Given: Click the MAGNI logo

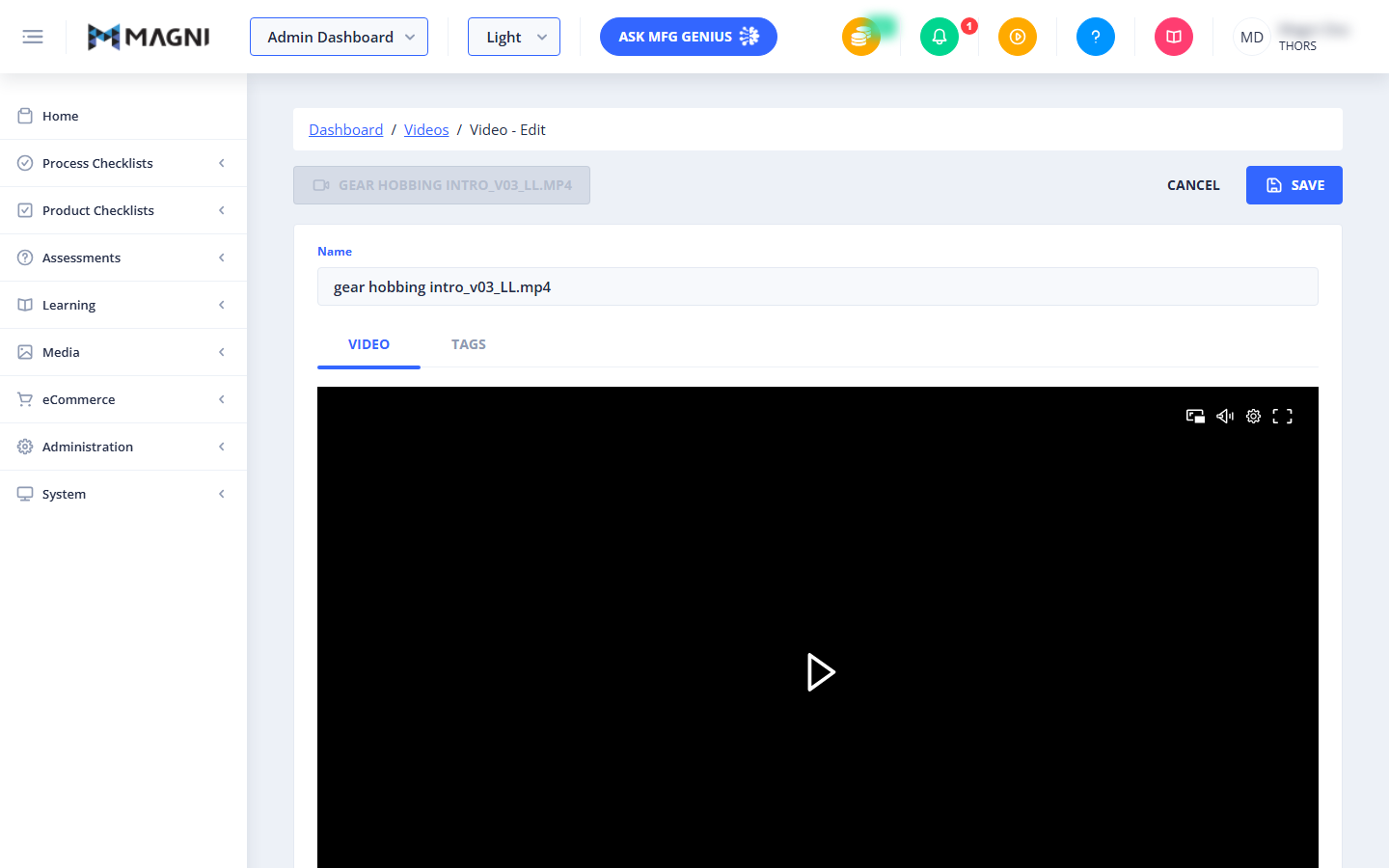Looking at the screenshot, I should [149, 37].
